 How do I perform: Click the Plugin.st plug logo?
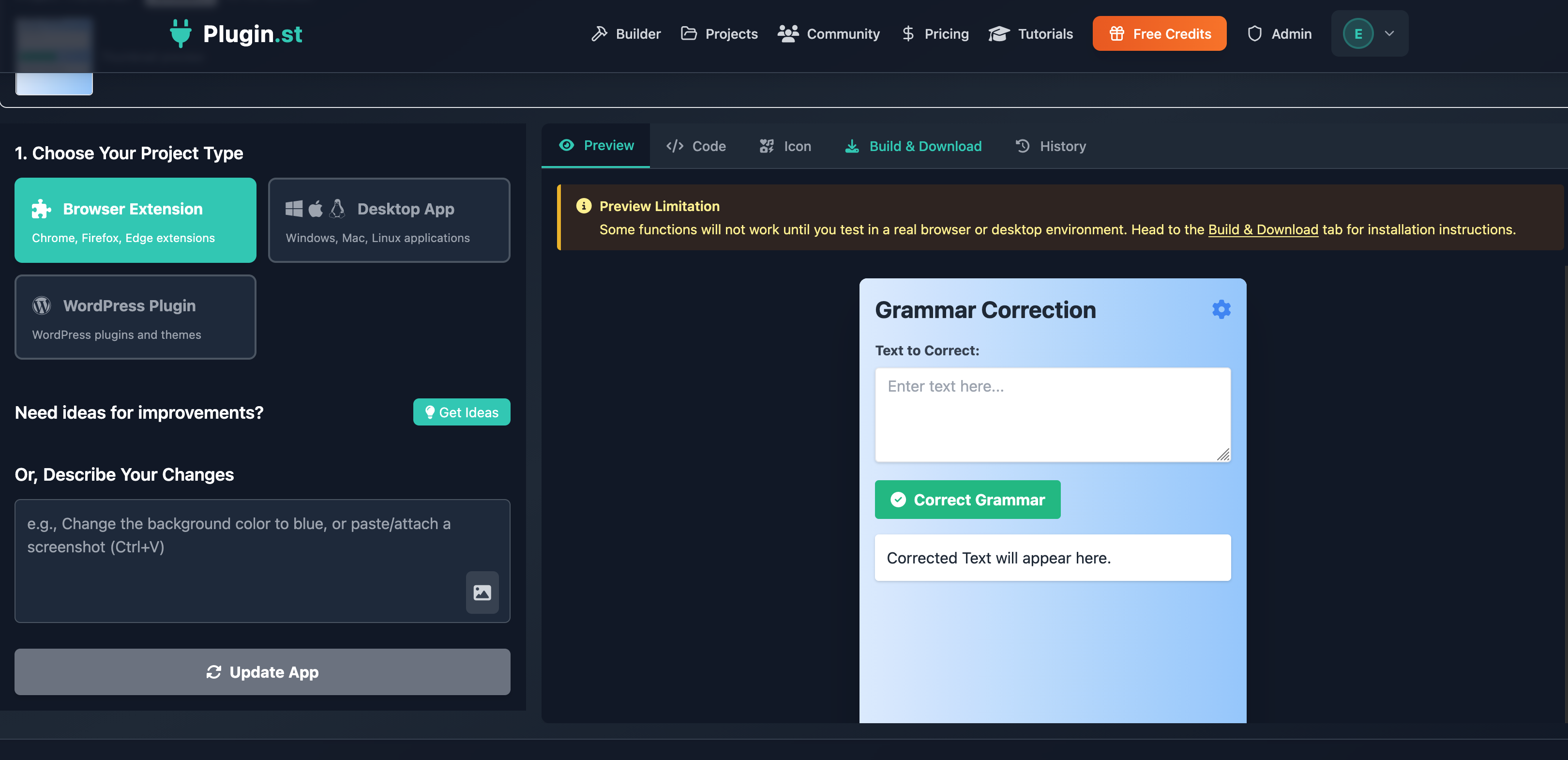coord(180,33)
